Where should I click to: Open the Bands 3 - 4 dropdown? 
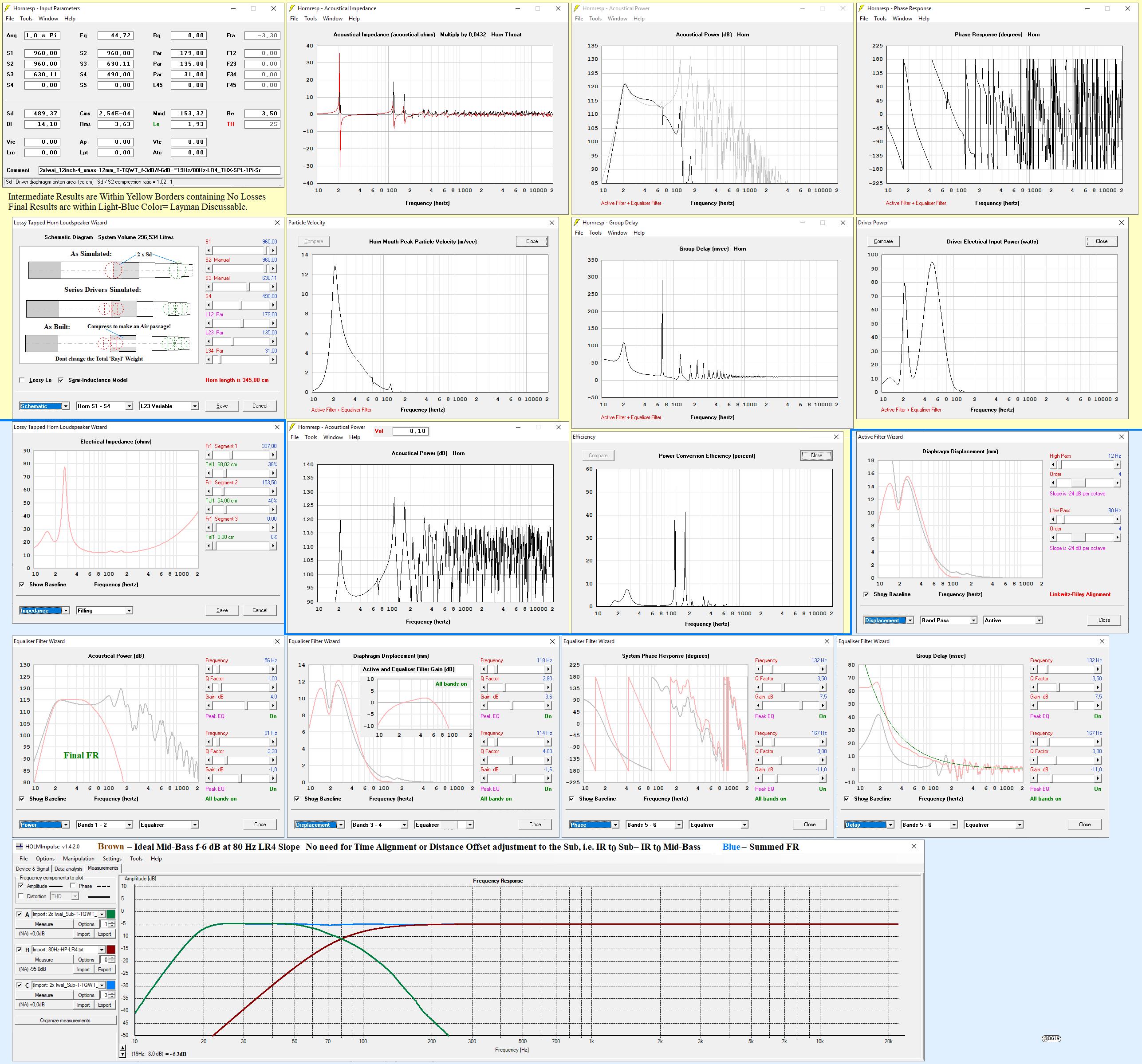(380, 825)
